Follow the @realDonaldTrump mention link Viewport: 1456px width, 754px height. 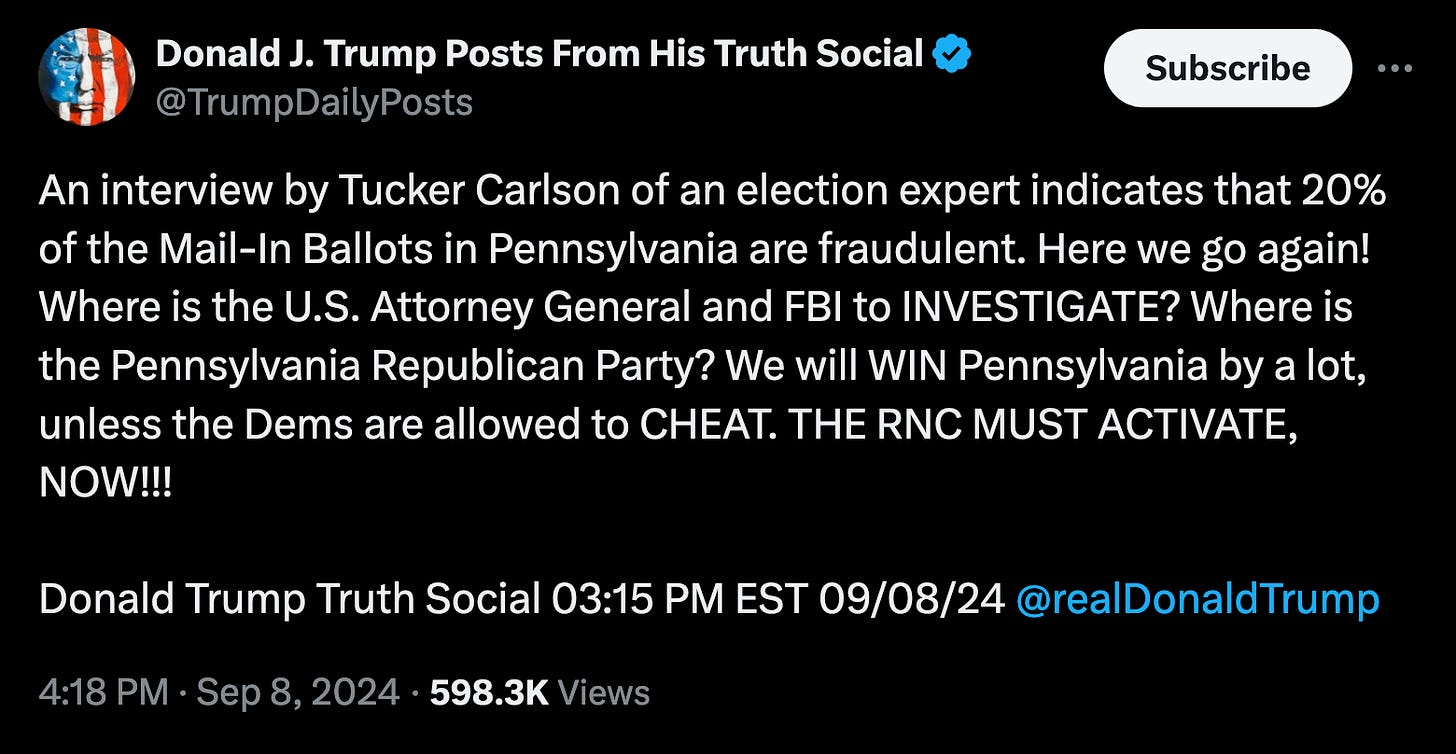1197,599
